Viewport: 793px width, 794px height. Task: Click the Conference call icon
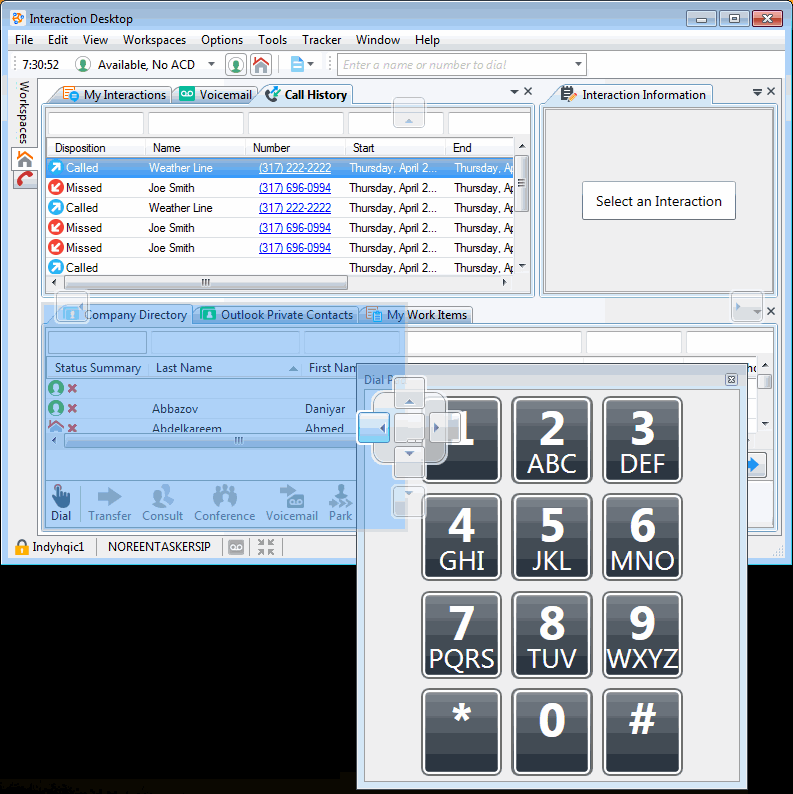tap(224, 503)
